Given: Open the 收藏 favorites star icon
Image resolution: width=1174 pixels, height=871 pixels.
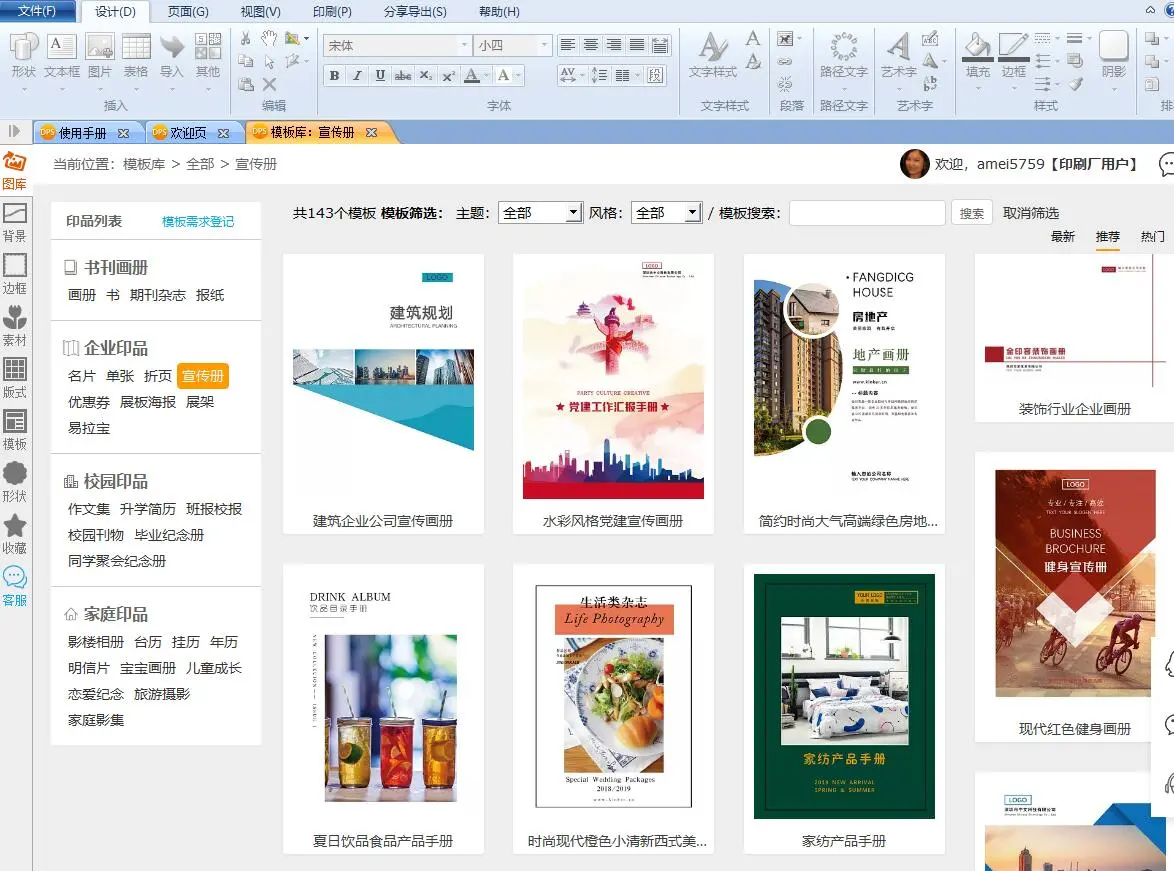Looking at the screenshot, I should 15,534.
